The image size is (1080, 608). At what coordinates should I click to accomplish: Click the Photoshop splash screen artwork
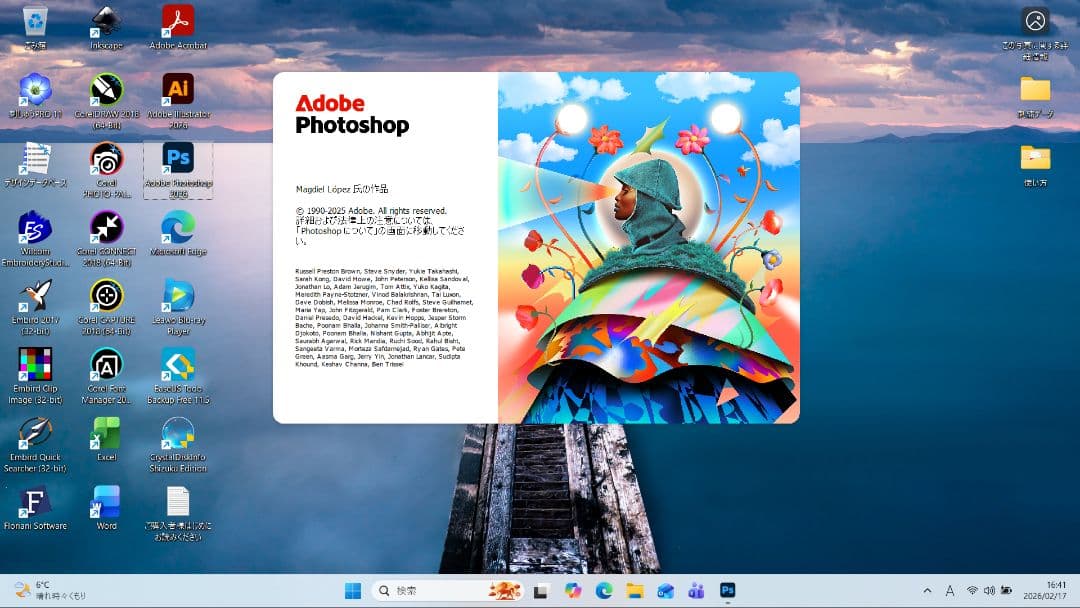click(x=648, y=248)
